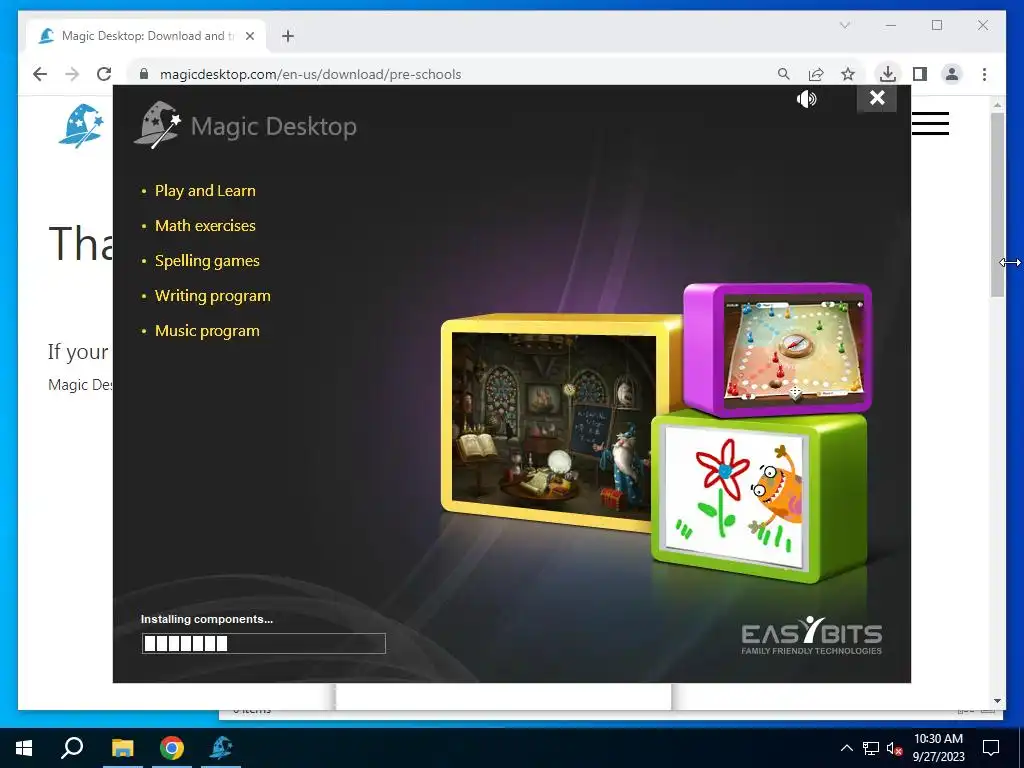Switch to Chrome in the taskbar
Screen dimensions: 1024x768
(172, 748)
